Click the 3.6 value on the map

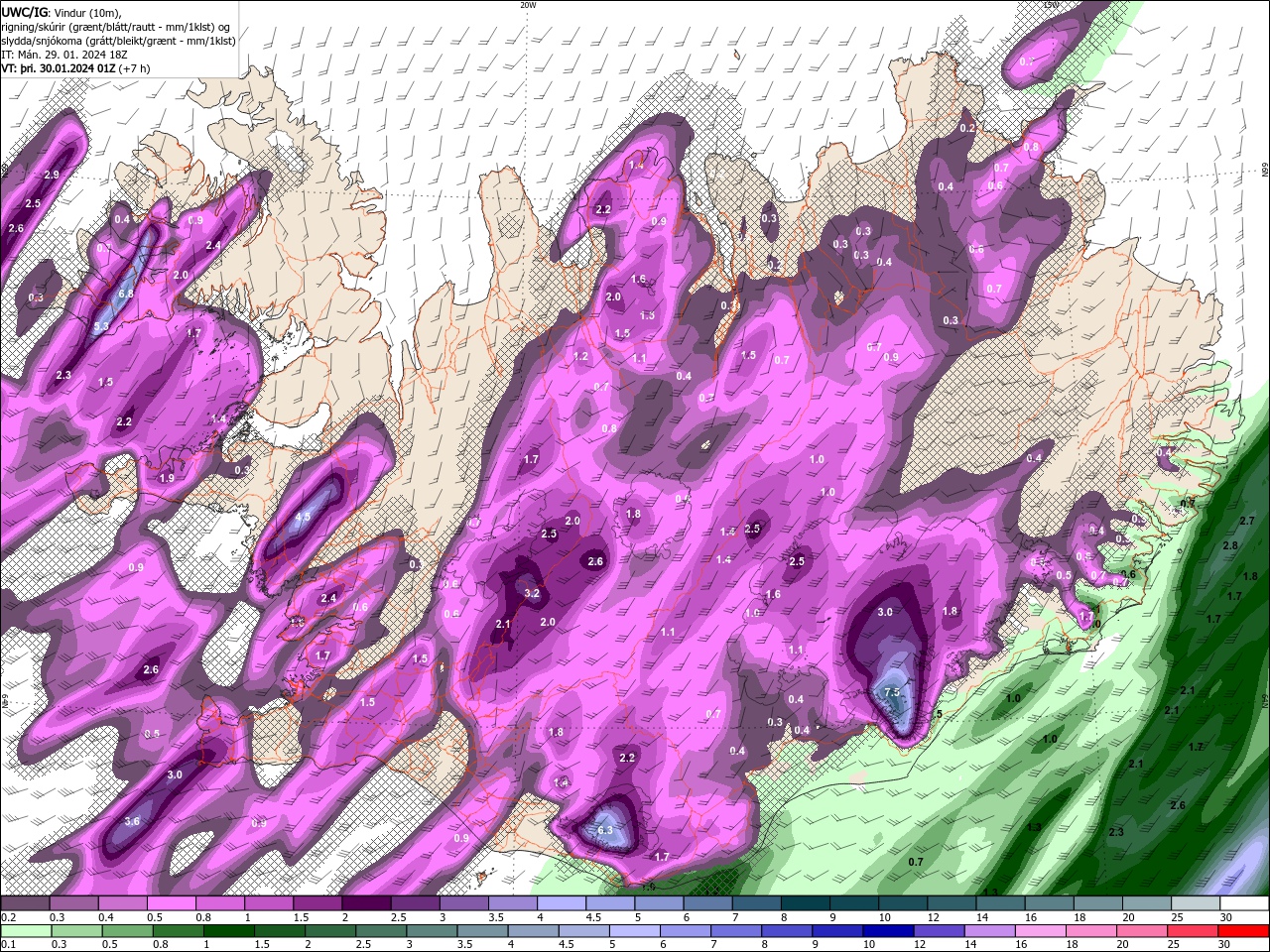(x=132, y=821)
